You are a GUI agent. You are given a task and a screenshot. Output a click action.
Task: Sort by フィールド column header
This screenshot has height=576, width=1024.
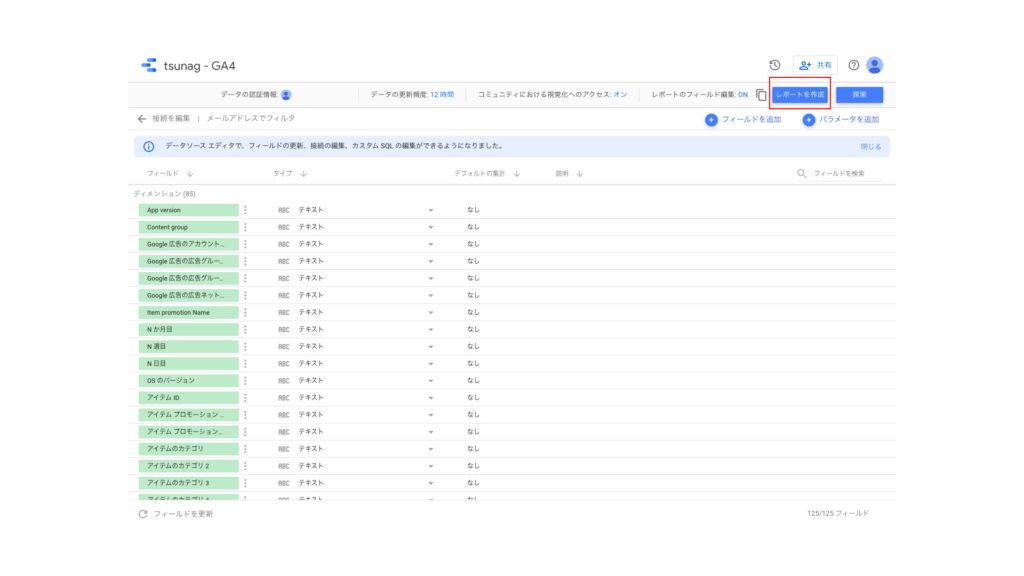pyautogui.click(x=169, y=173)
